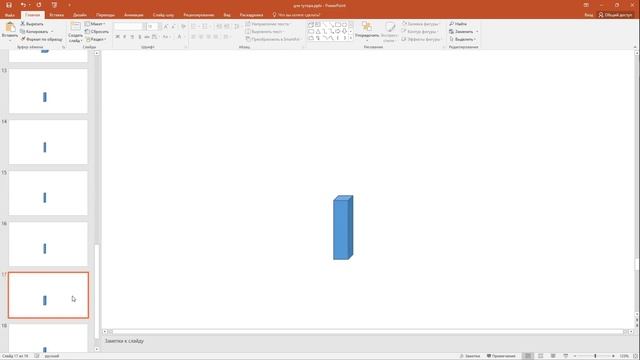The height and width of the screenshot is (360, 640).
Task: Open ribbon display options icon
Action: [x=586, y=5]
